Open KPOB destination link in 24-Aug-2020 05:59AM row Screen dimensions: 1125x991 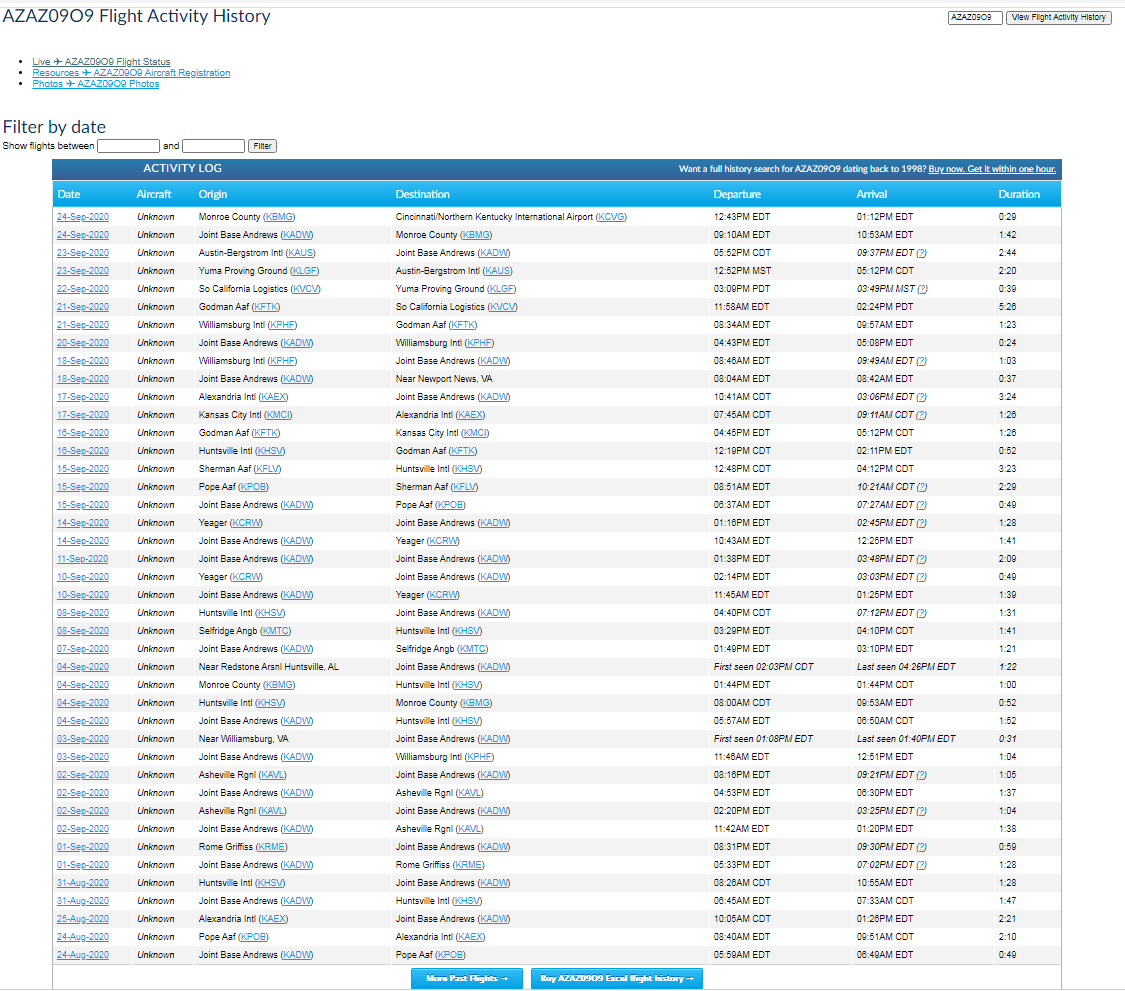pyautogui.click(x=451, y=955)
